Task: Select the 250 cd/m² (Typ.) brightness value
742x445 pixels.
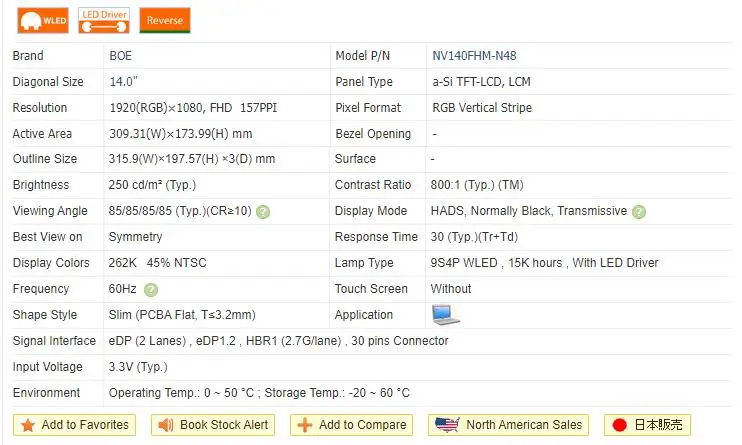Action: click(152, 185)
